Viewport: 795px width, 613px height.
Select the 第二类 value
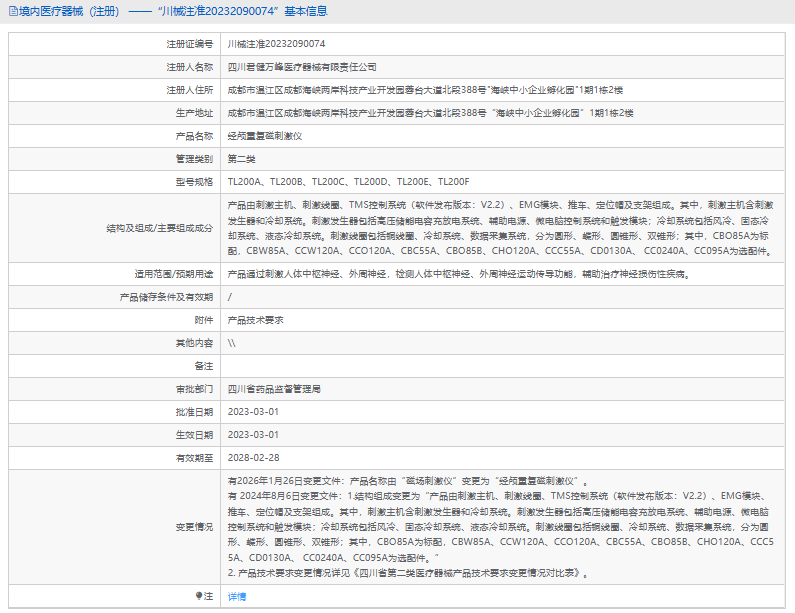[241, 159]
